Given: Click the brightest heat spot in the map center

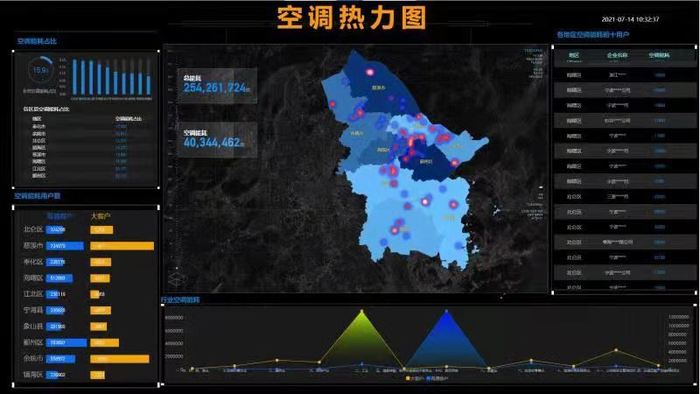Looking at the screenshot, I should click(412, 142).
